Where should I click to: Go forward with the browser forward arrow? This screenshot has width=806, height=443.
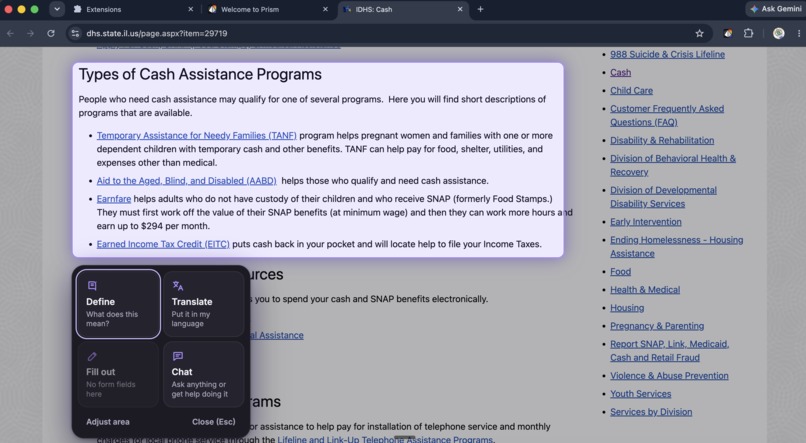pyautogui.click(x=30, y=33)
